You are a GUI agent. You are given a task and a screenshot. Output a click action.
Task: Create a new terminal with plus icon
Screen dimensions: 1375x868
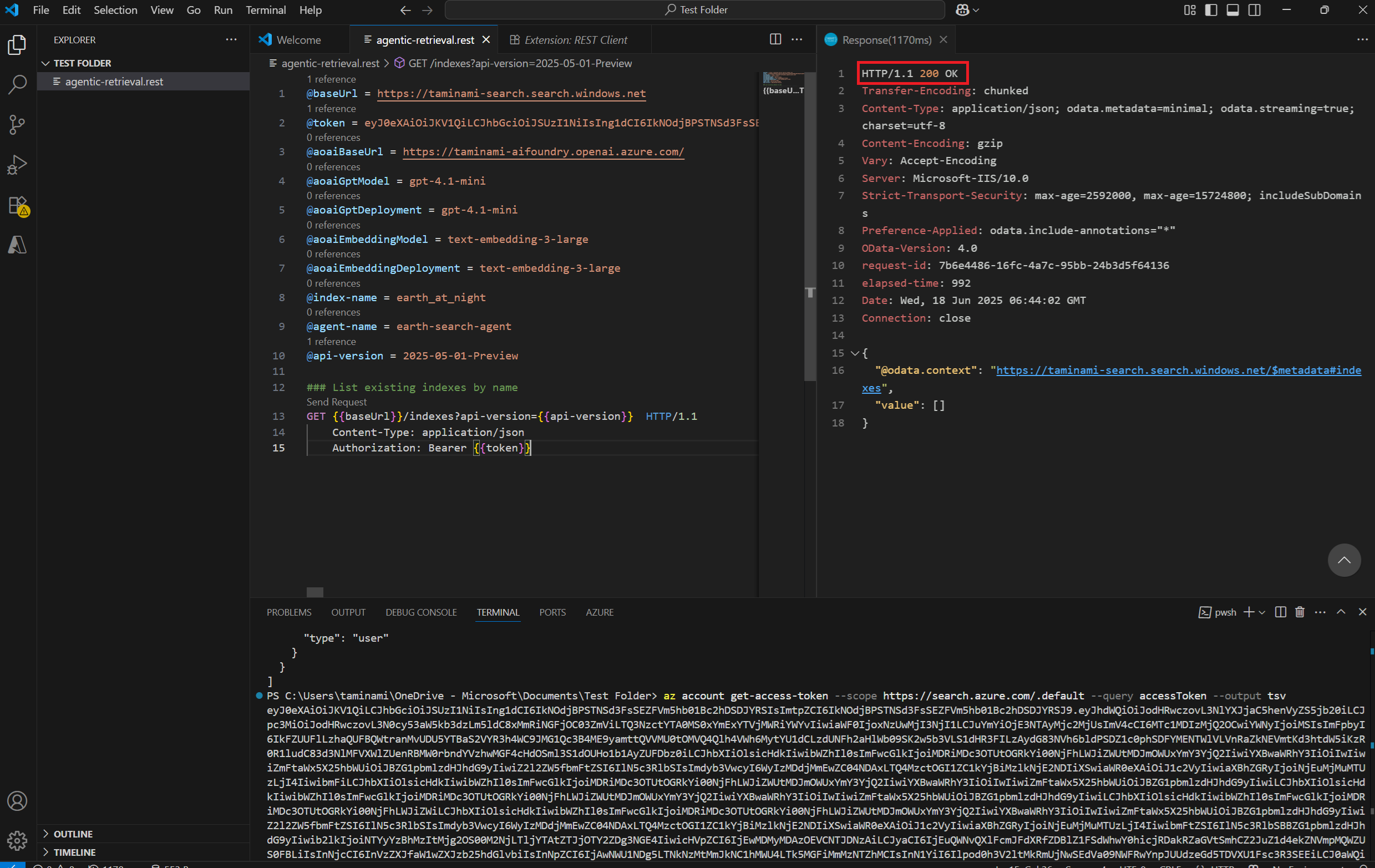click(x=1249, y=612)
